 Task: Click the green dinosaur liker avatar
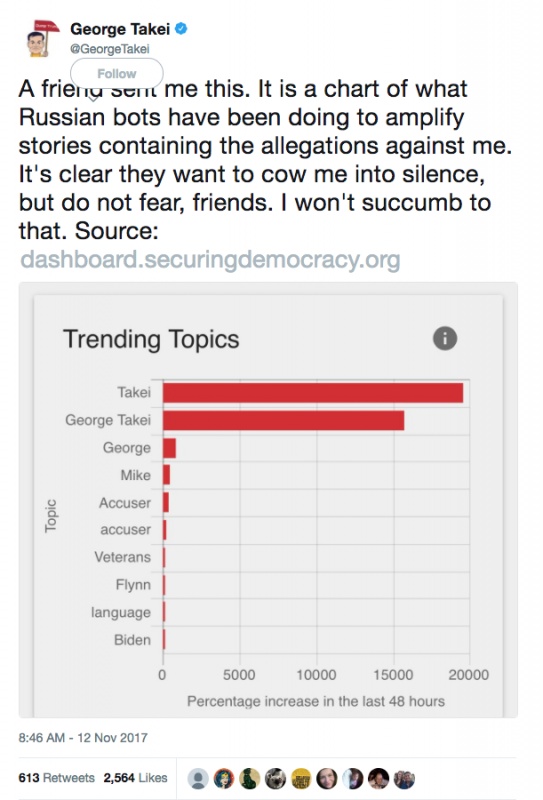[250, 779]
